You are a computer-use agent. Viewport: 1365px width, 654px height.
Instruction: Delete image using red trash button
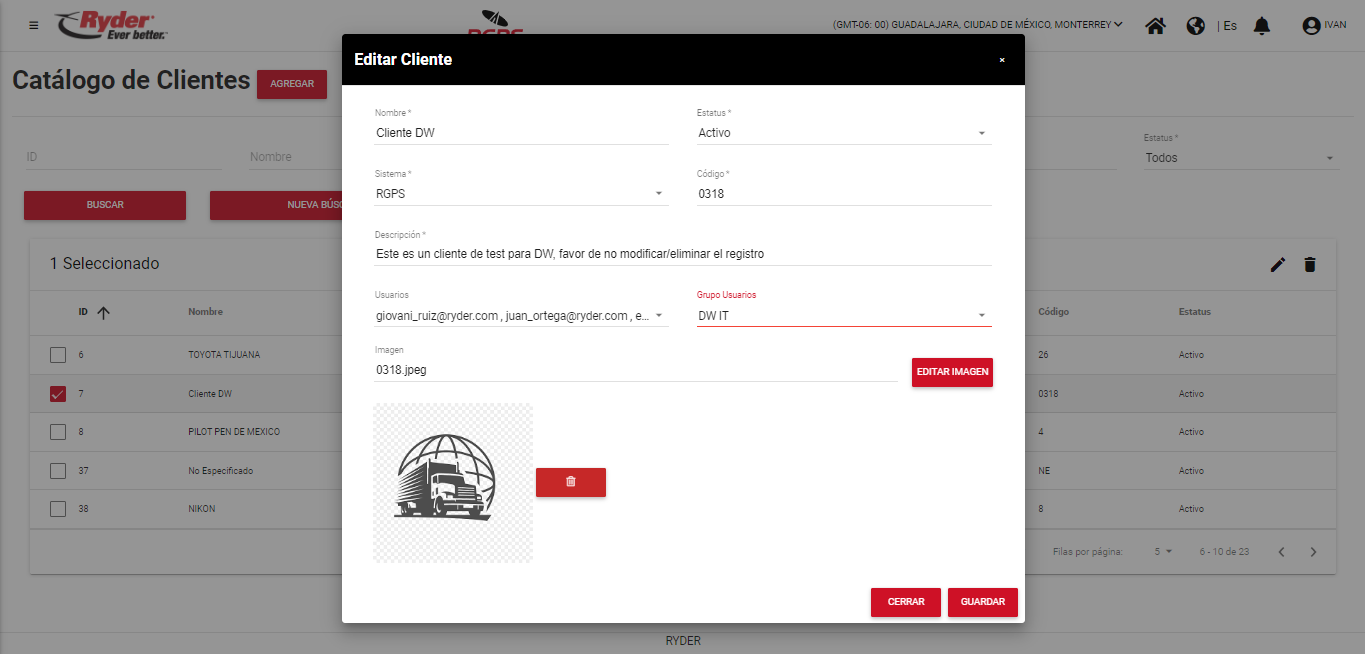tap(570, 482)
